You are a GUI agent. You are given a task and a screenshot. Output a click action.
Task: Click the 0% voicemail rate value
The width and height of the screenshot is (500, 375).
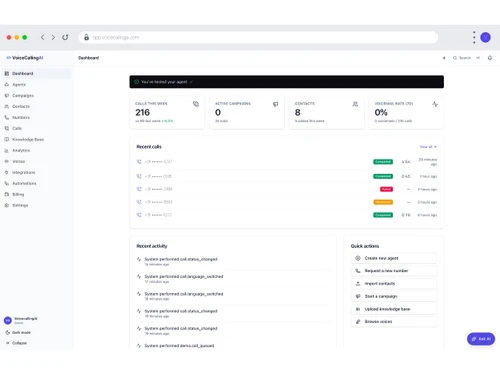[x=381, y=112]
